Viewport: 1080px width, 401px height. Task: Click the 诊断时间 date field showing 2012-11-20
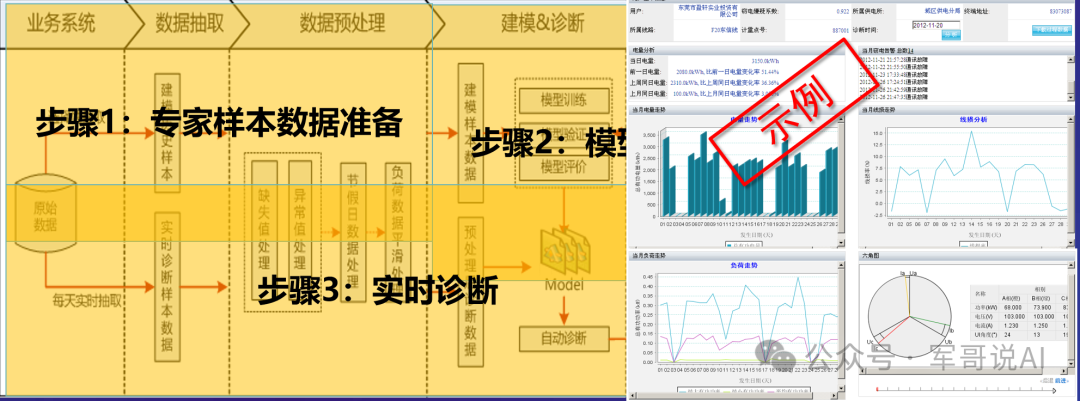point(936,25)
